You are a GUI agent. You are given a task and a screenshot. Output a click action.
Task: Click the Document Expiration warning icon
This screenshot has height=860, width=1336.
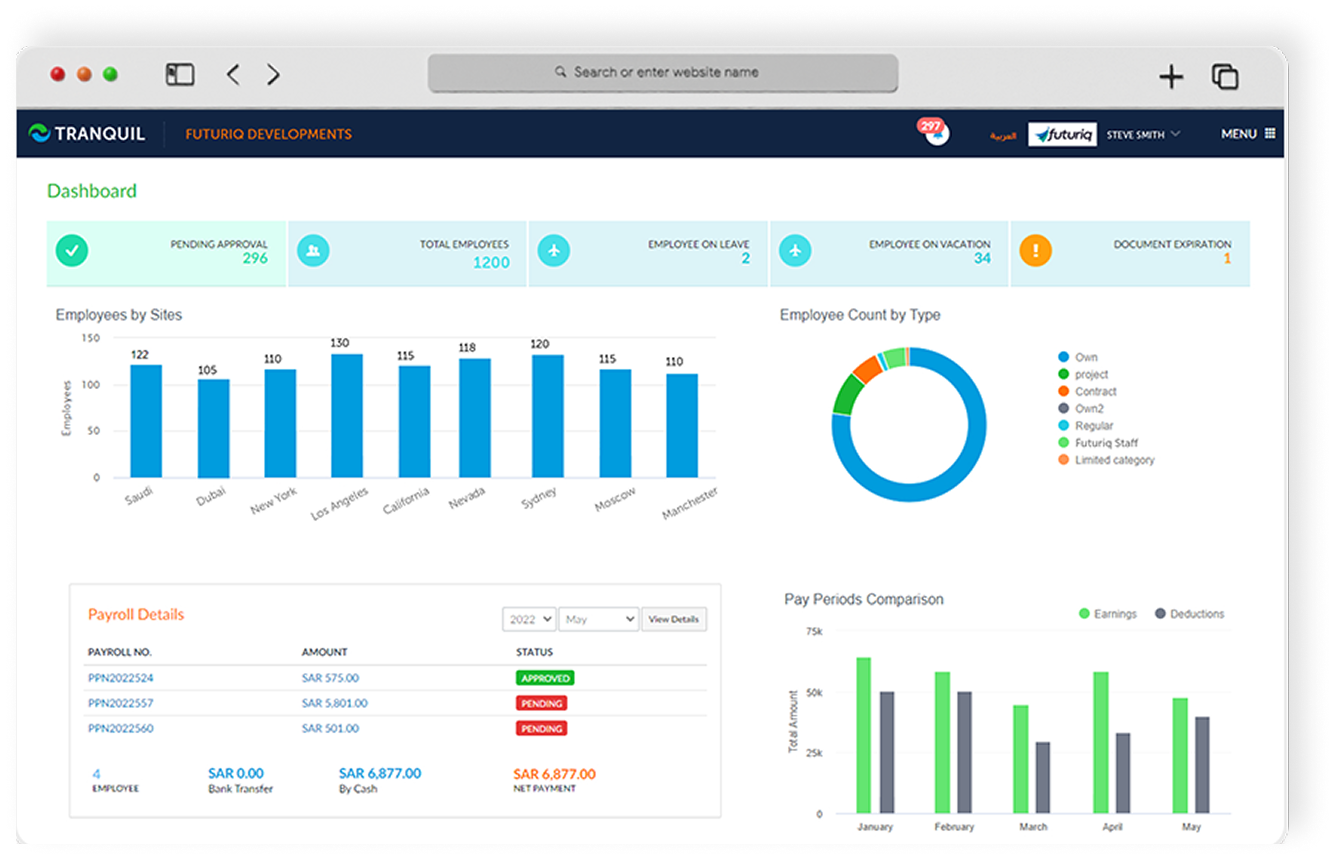point(1035,251)
